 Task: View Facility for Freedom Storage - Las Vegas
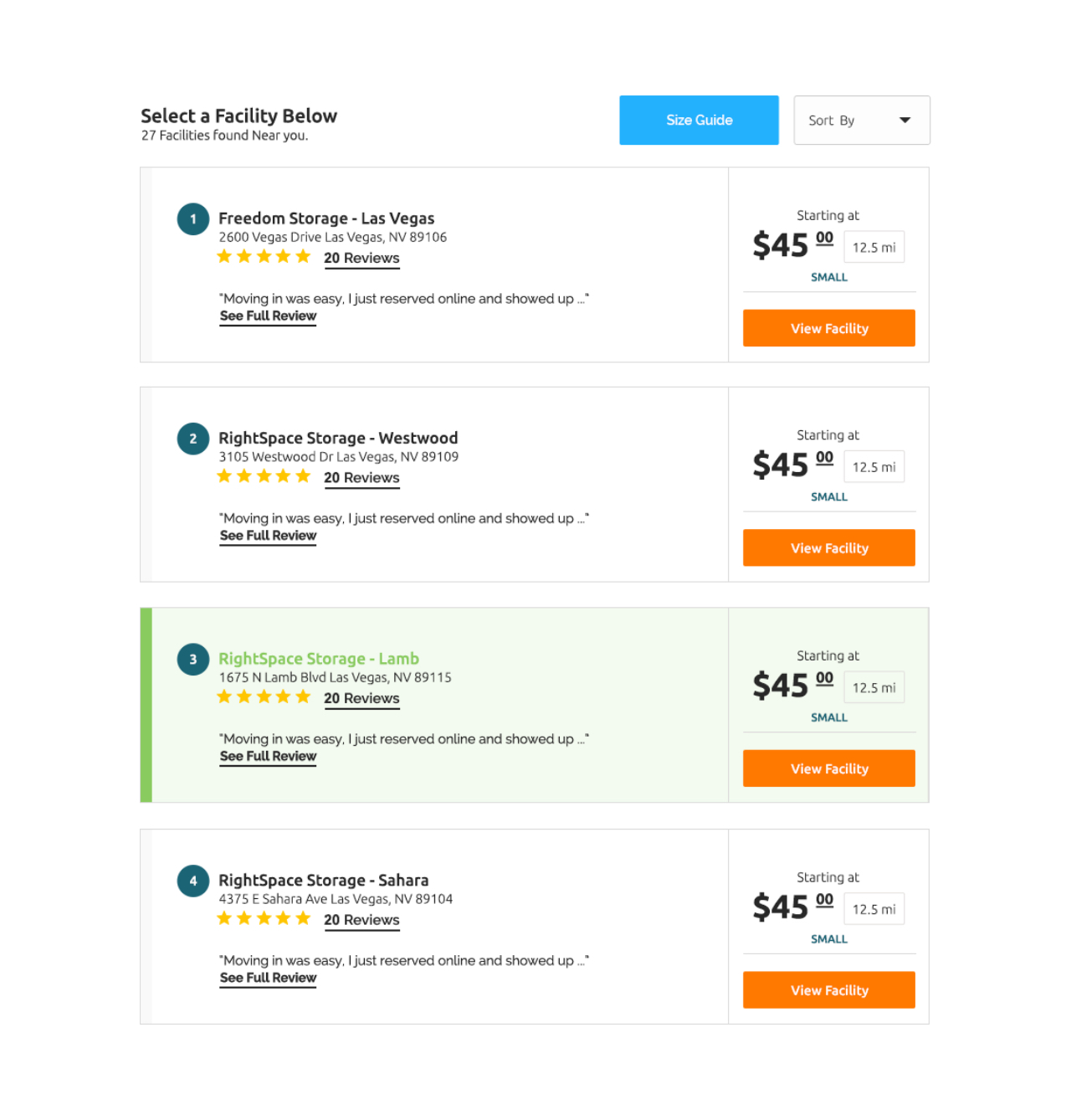tap(829, 328)
